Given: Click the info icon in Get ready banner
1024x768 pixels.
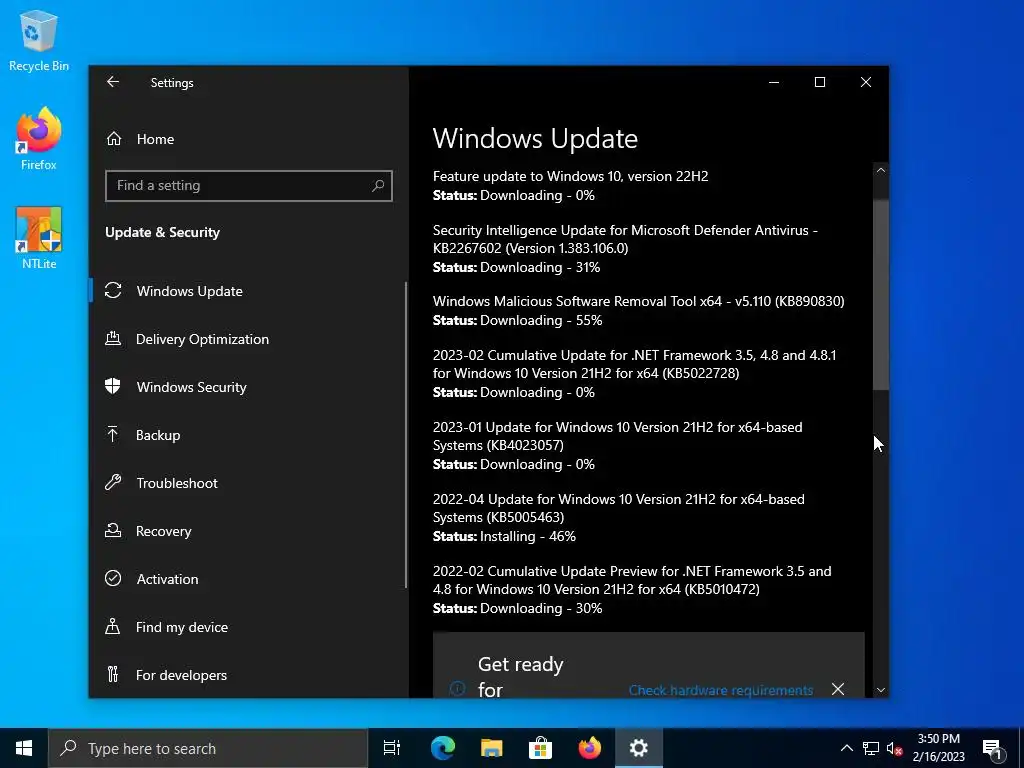Looking at the screenshot, I should [458, 688].
